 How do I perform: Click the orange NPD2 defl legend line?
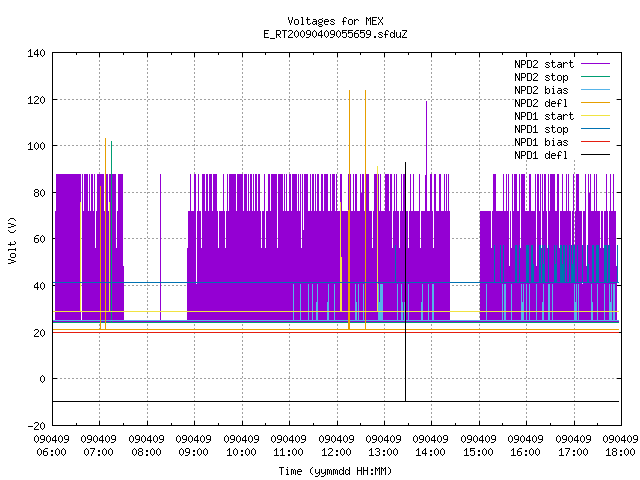pos(595,103)
